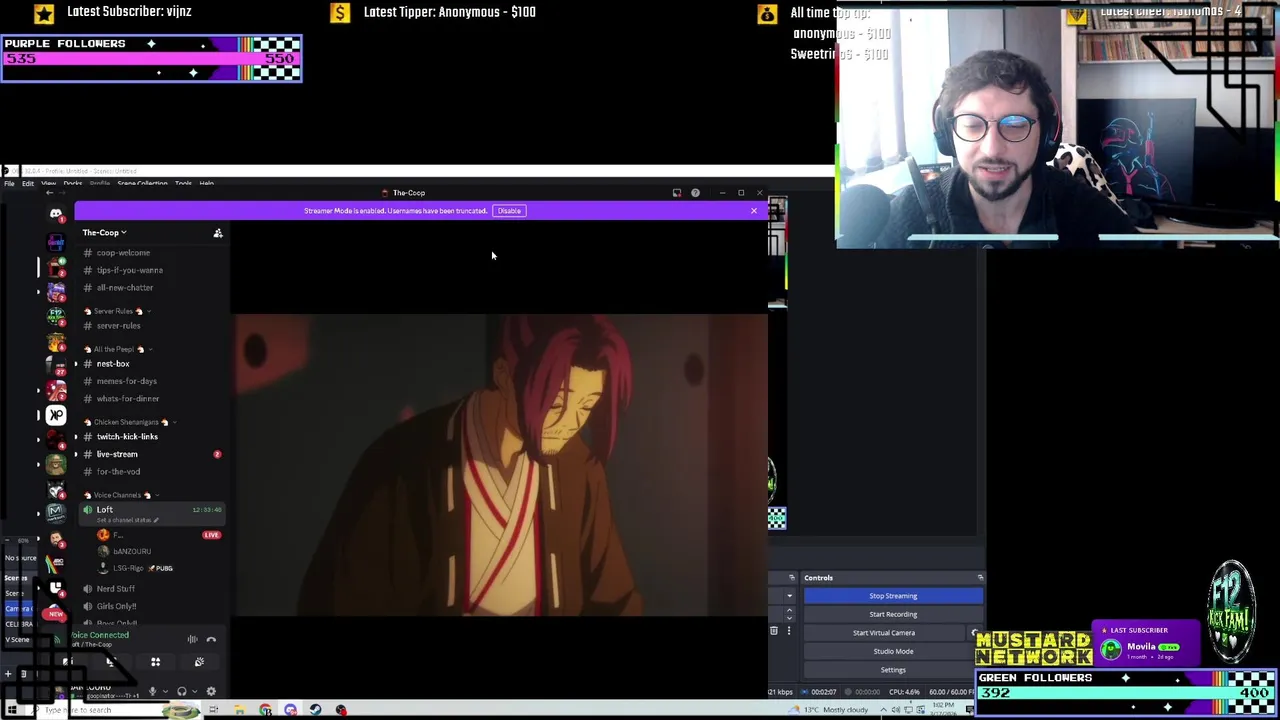Image resolution: width=1280 pixels, height=720 pixels.
Task: Open Discord soundboard icon
Action: [199, 662]
